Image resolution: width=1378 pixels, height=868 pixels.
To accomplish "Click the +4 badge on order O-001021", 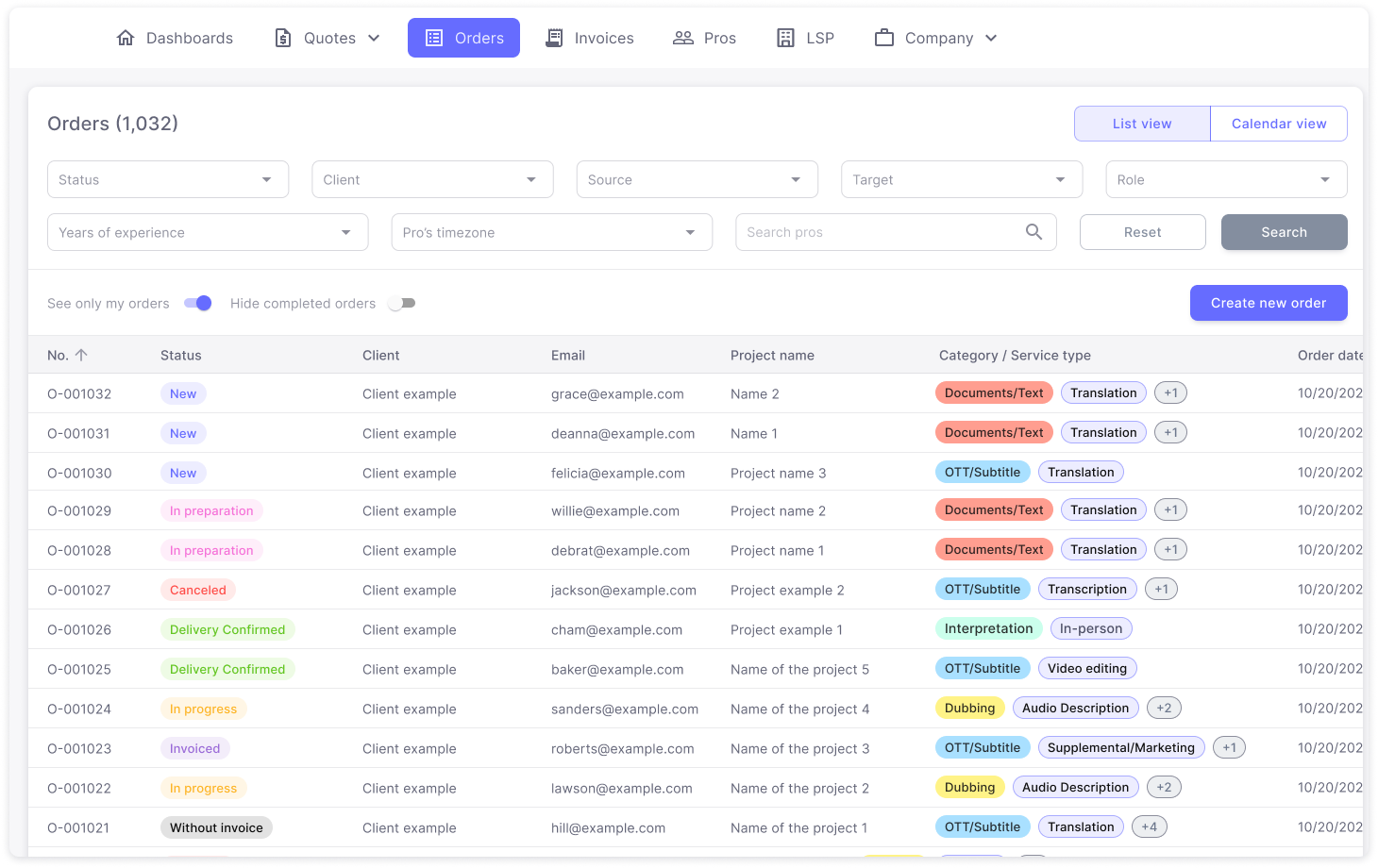I will pyautogui.click(x=1149, y=826).
